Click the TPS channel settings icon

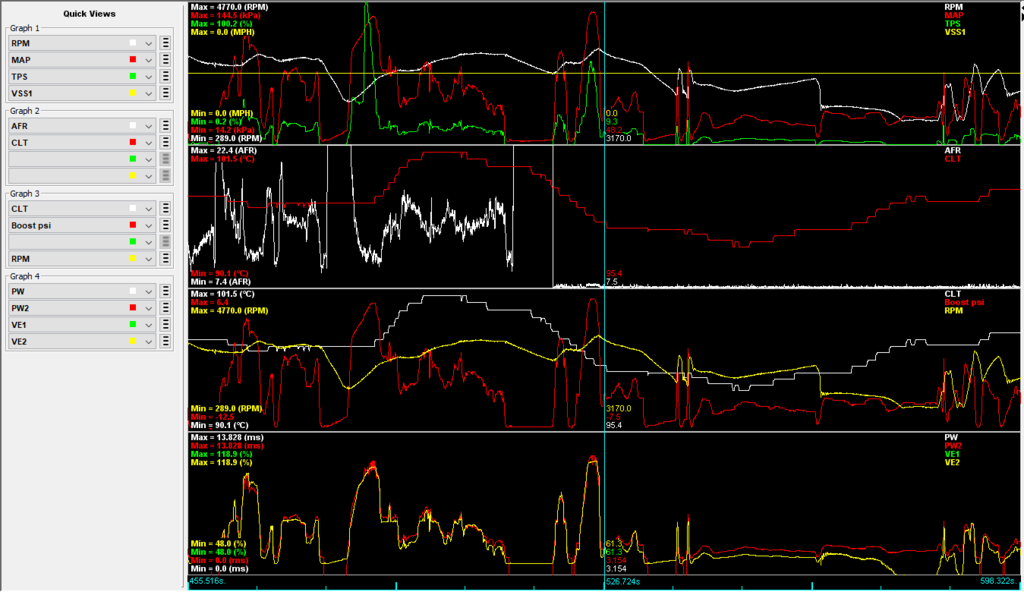point(166,76)
